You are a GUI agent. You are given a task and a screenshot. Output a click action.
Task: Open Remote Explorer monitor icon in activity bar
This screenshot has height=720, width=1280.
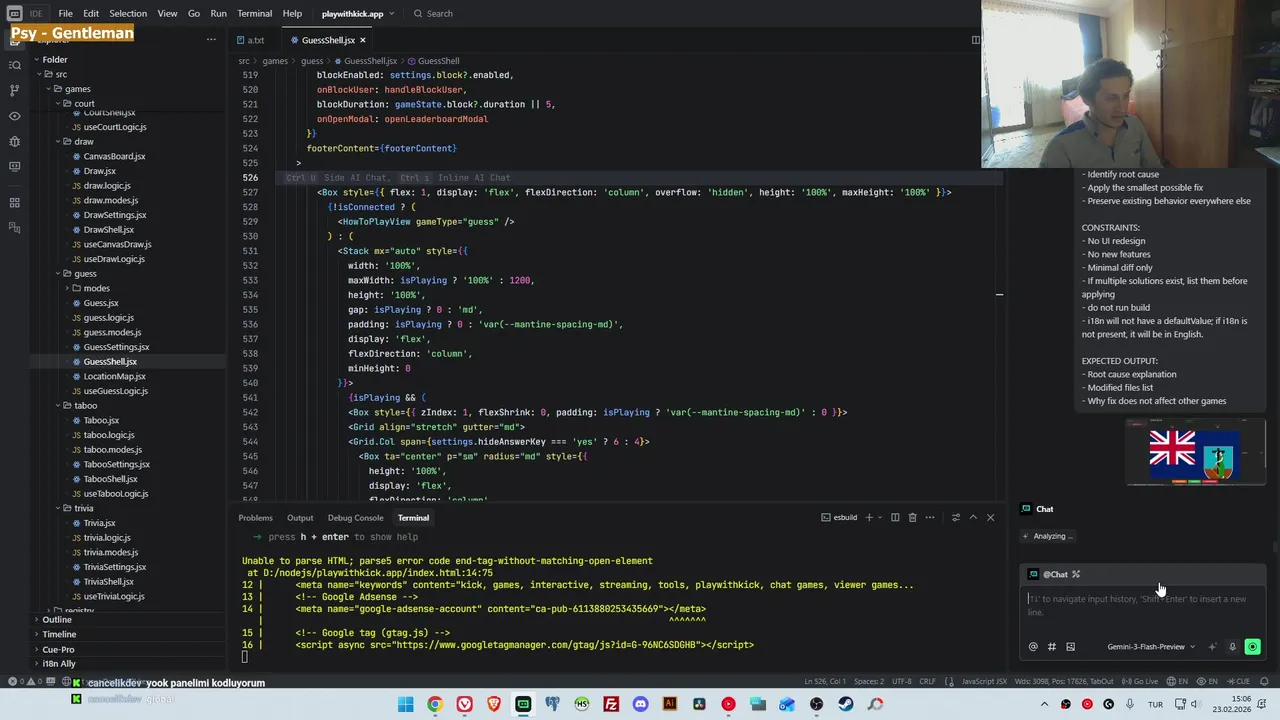point(14,167)
